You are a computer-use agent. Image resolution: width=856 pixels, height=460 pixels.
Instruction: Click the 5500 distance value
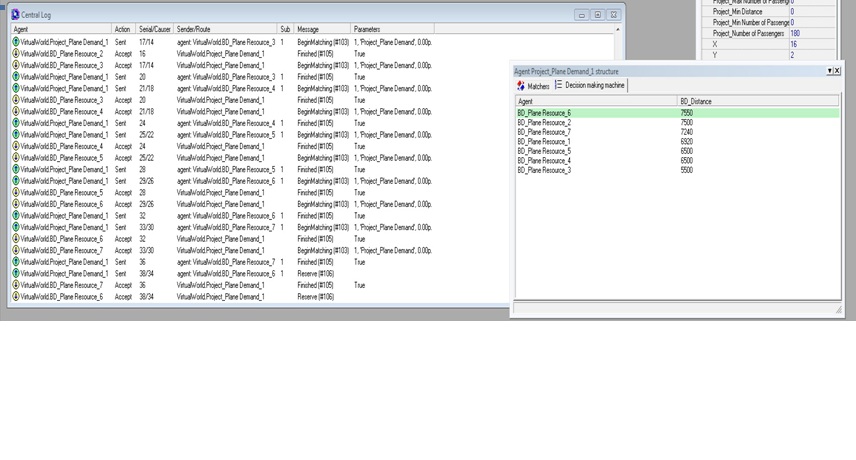pyautogui.click(x=686, y=170)
